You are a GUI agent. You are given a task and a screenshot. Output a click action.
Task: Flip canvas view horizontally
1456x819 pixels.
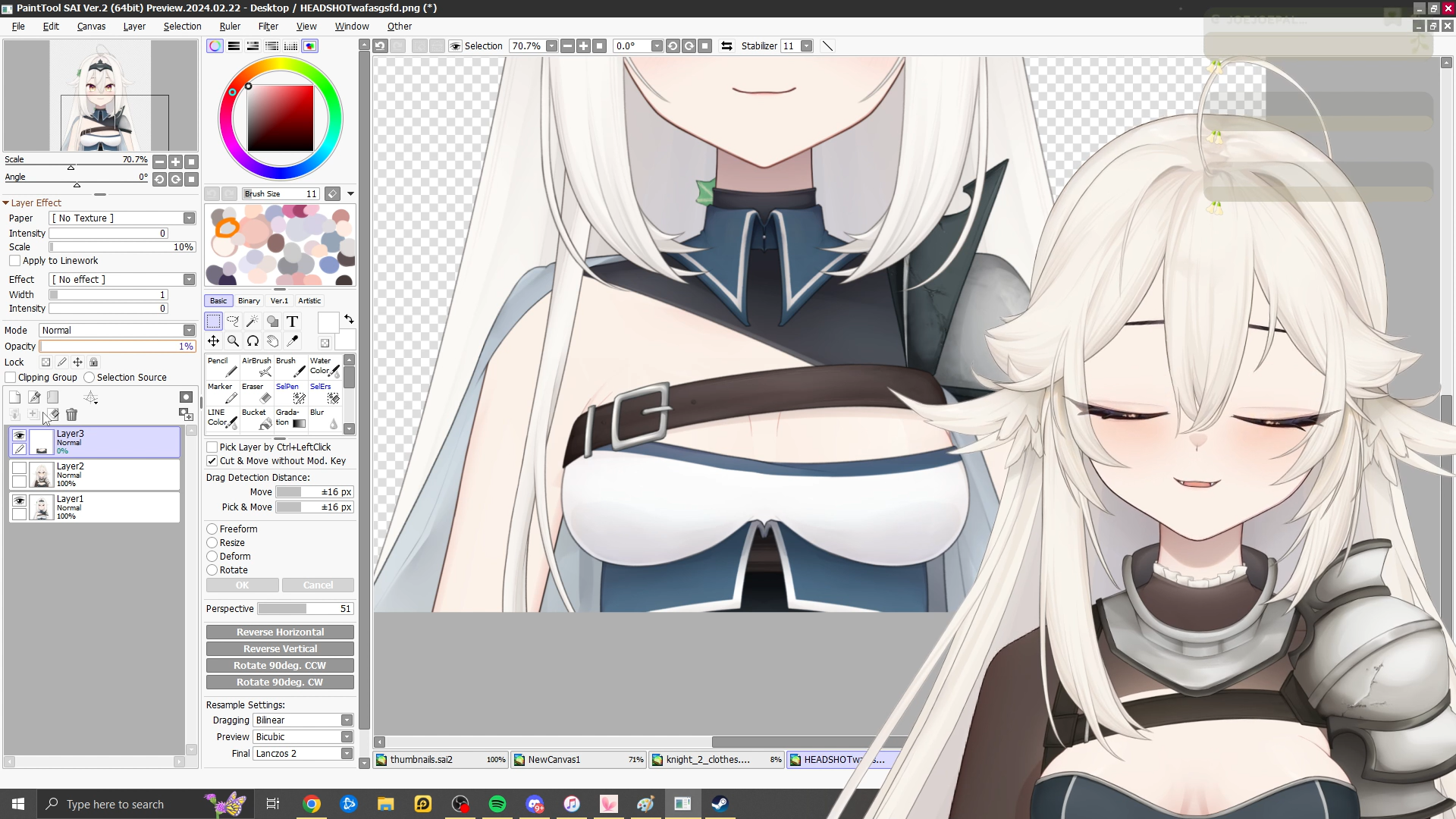pos(726,46)
